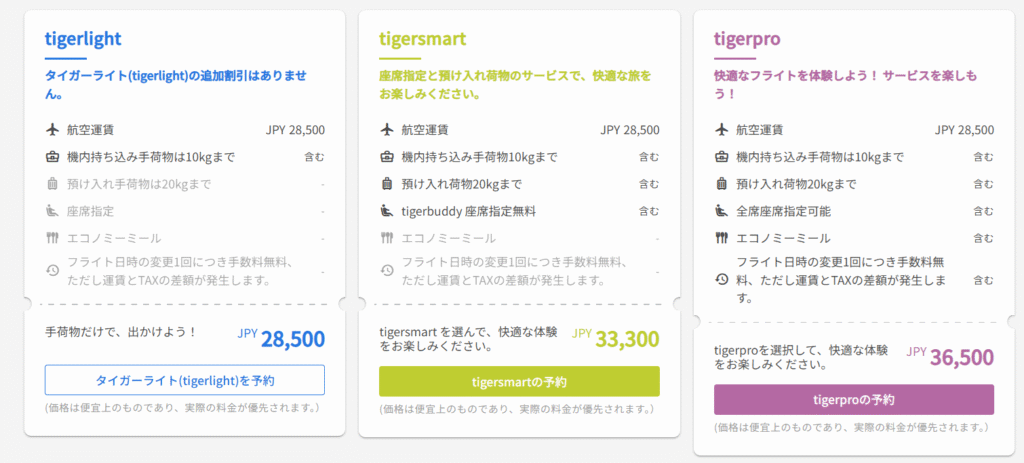Click the airplane icon in the tigerlight card

53,130
